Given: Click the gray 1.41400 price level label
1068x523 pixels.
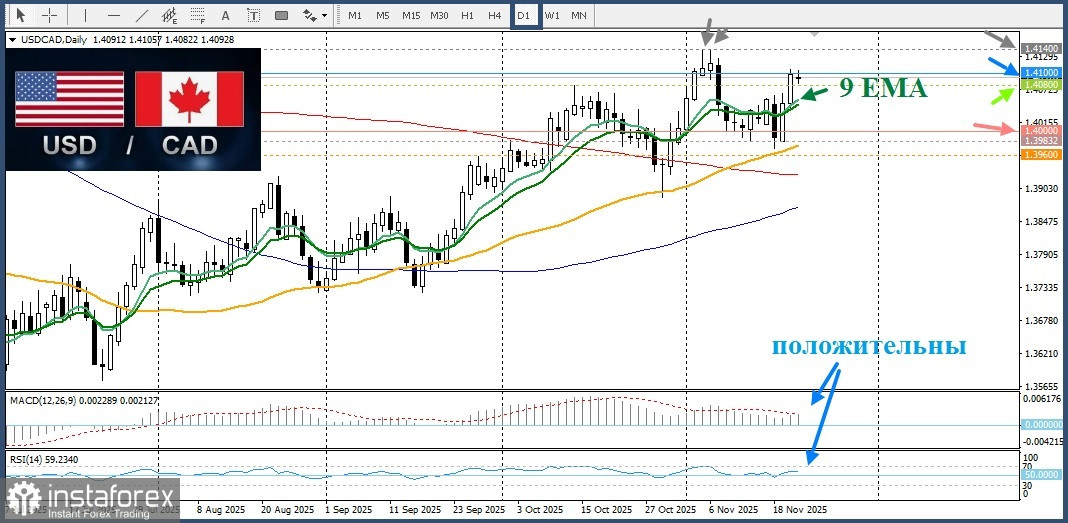Looking at the screenshot, I should tap(1039, 49).
